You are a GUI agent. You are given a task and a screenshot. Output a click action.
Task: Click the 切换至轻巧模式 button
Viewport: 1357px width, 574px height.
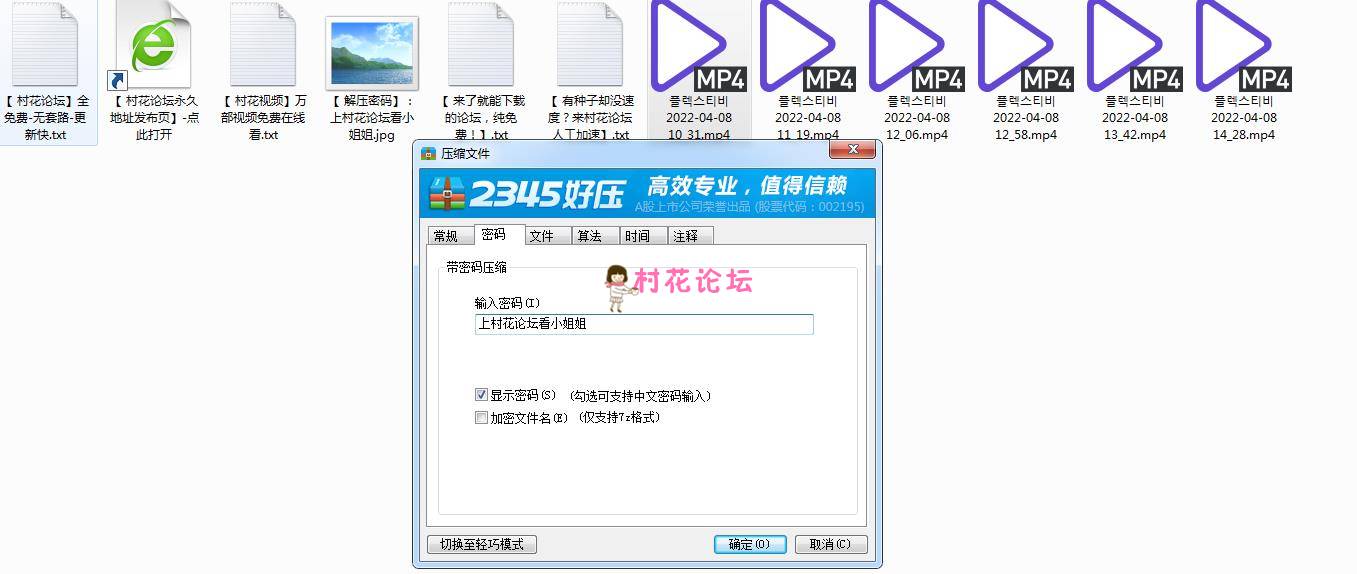click(482, 544)
